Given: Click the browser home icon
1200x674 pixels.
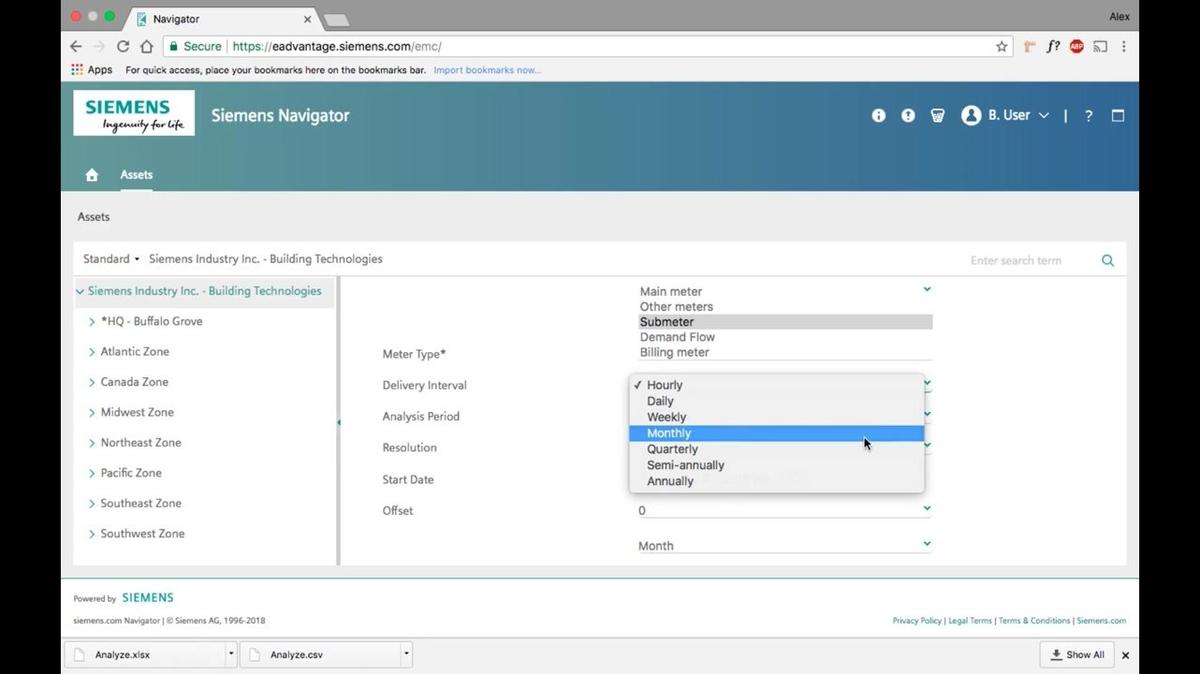Looking at the screenshot, I should pyautogui.click(x=146, y=46).
